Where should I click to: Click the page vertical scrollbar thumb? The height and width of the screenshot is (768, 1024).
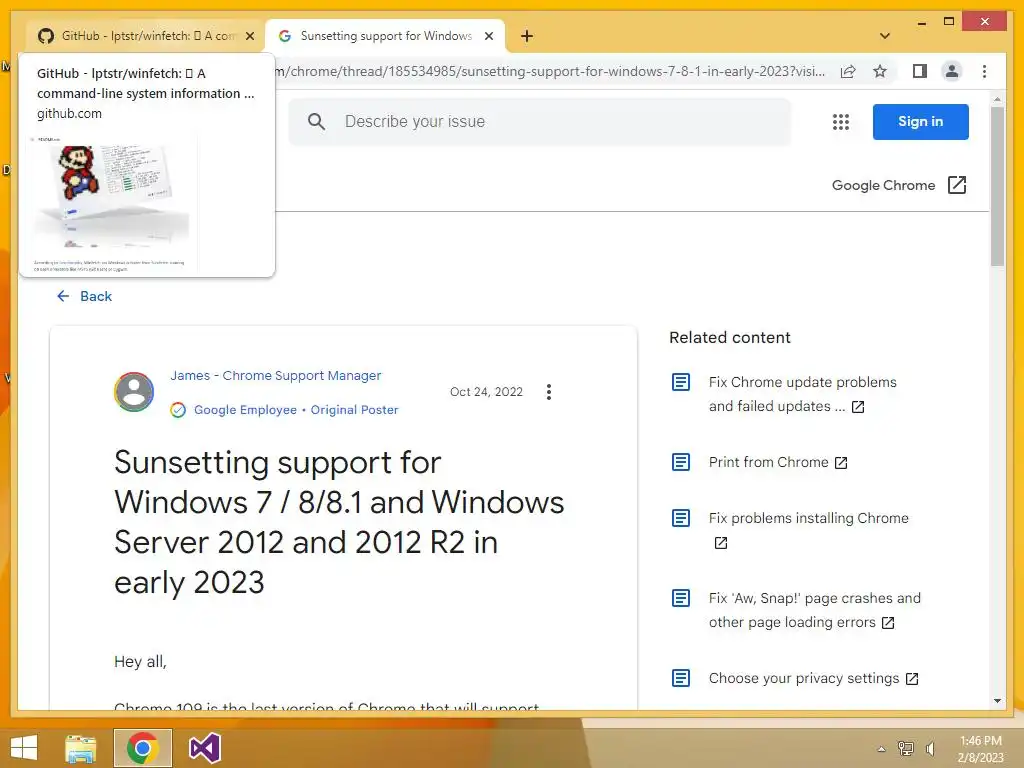[x=997, y=186]
